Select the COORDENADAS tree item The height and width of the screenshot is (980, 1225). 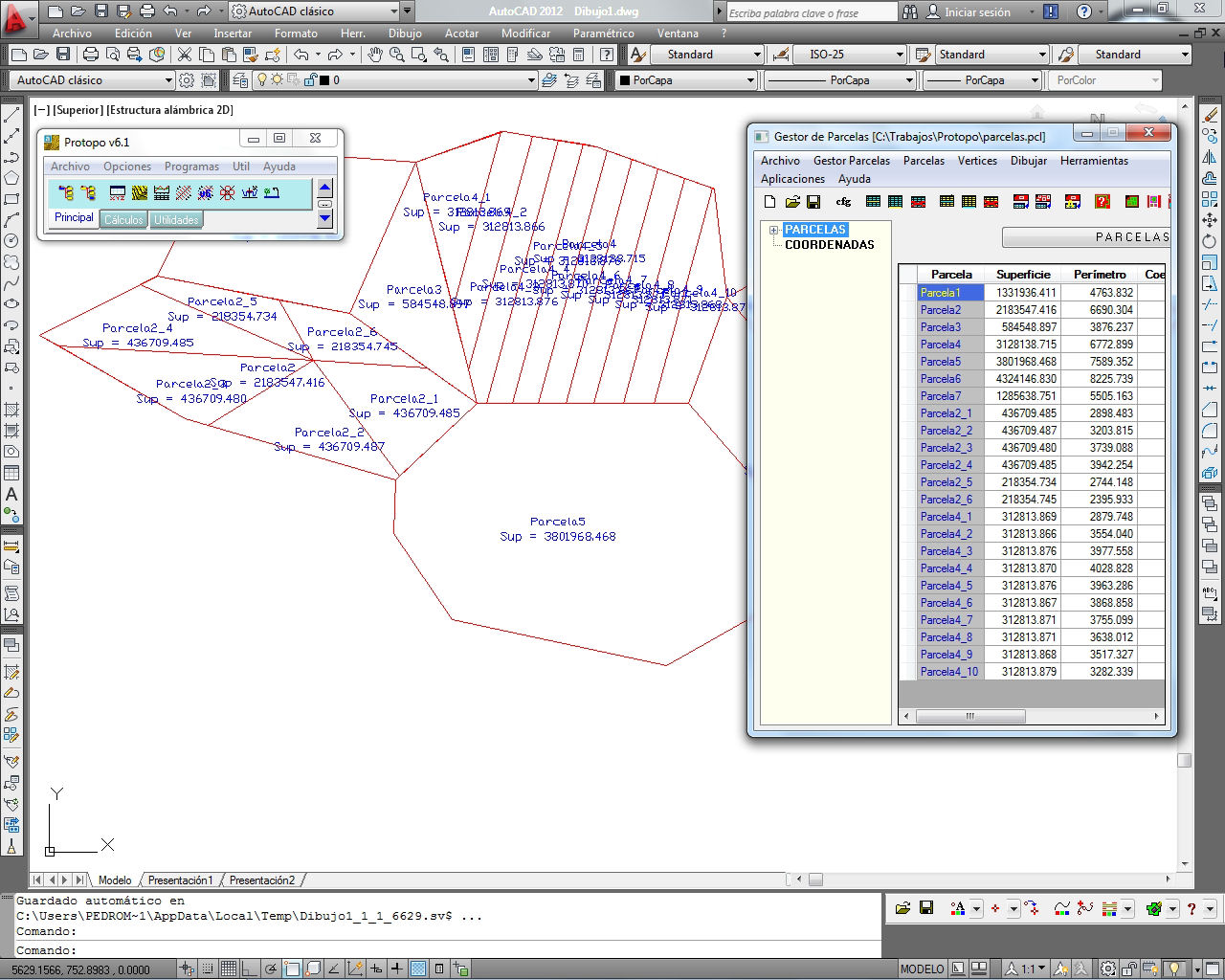830,245
